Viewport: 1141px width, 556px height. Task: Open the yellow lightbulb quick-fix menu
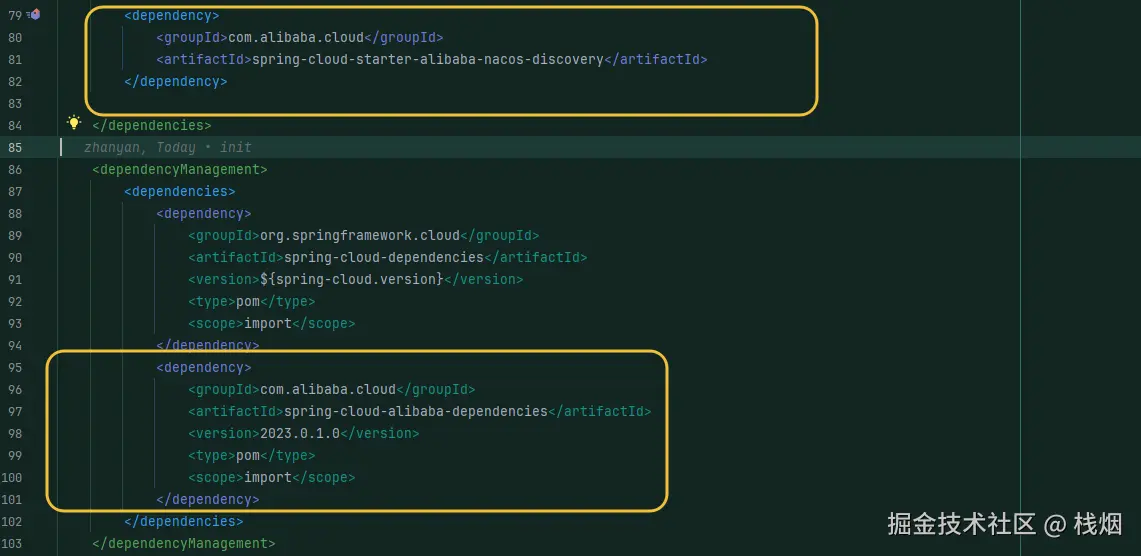click(73, 122)
